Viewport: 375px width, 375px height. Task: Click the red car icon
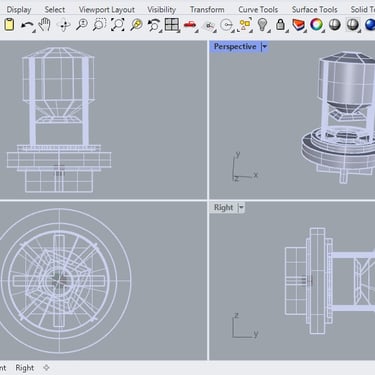(x=190, y=25)
